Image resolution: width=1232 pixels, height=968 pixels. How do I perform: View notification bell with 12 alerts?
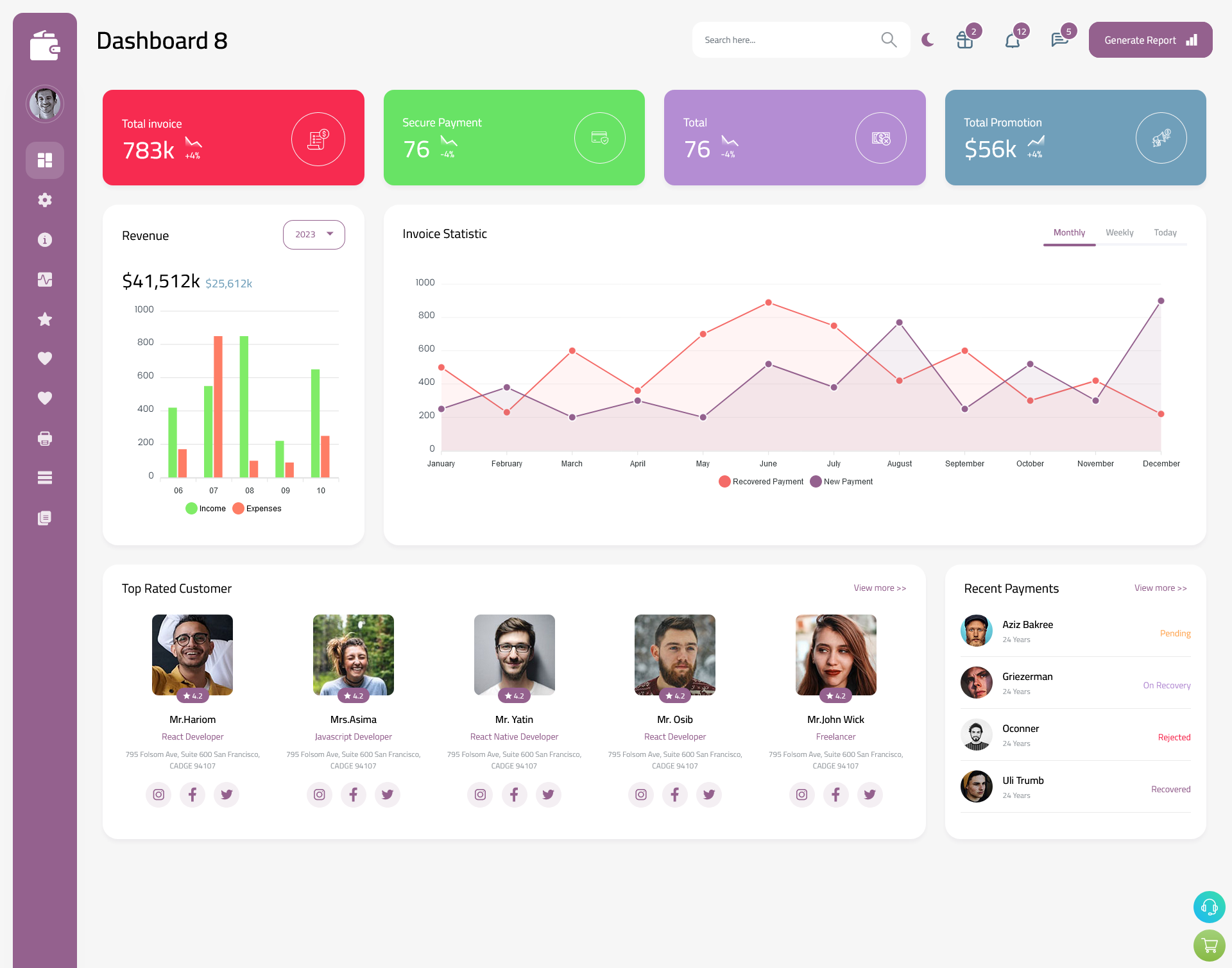click(1013, 40)
